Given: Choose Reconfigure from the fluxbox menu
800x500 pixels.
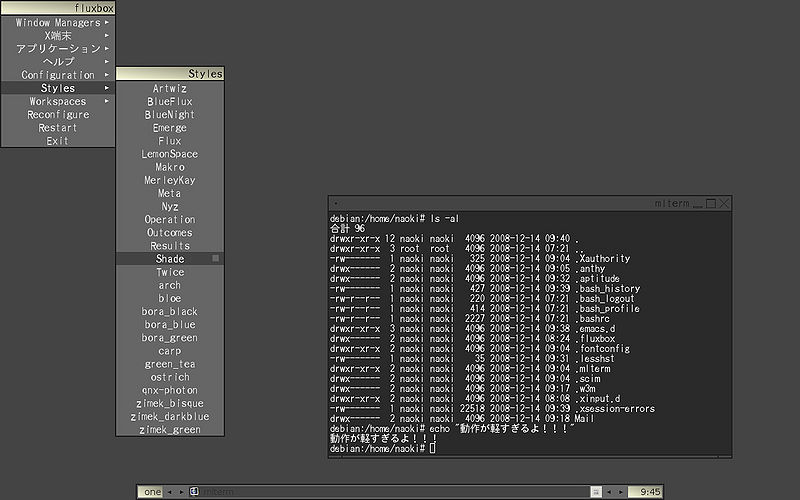Looking at the screenshot, I should tap(58, 114).
